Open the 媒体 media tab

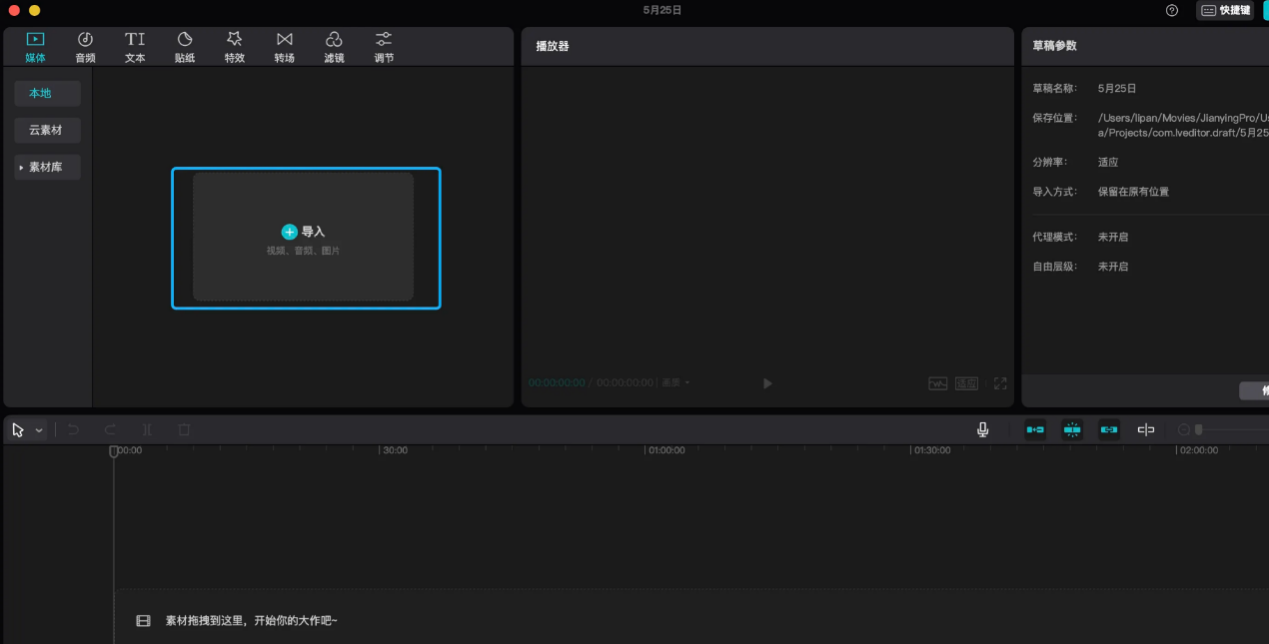point(35,47)
